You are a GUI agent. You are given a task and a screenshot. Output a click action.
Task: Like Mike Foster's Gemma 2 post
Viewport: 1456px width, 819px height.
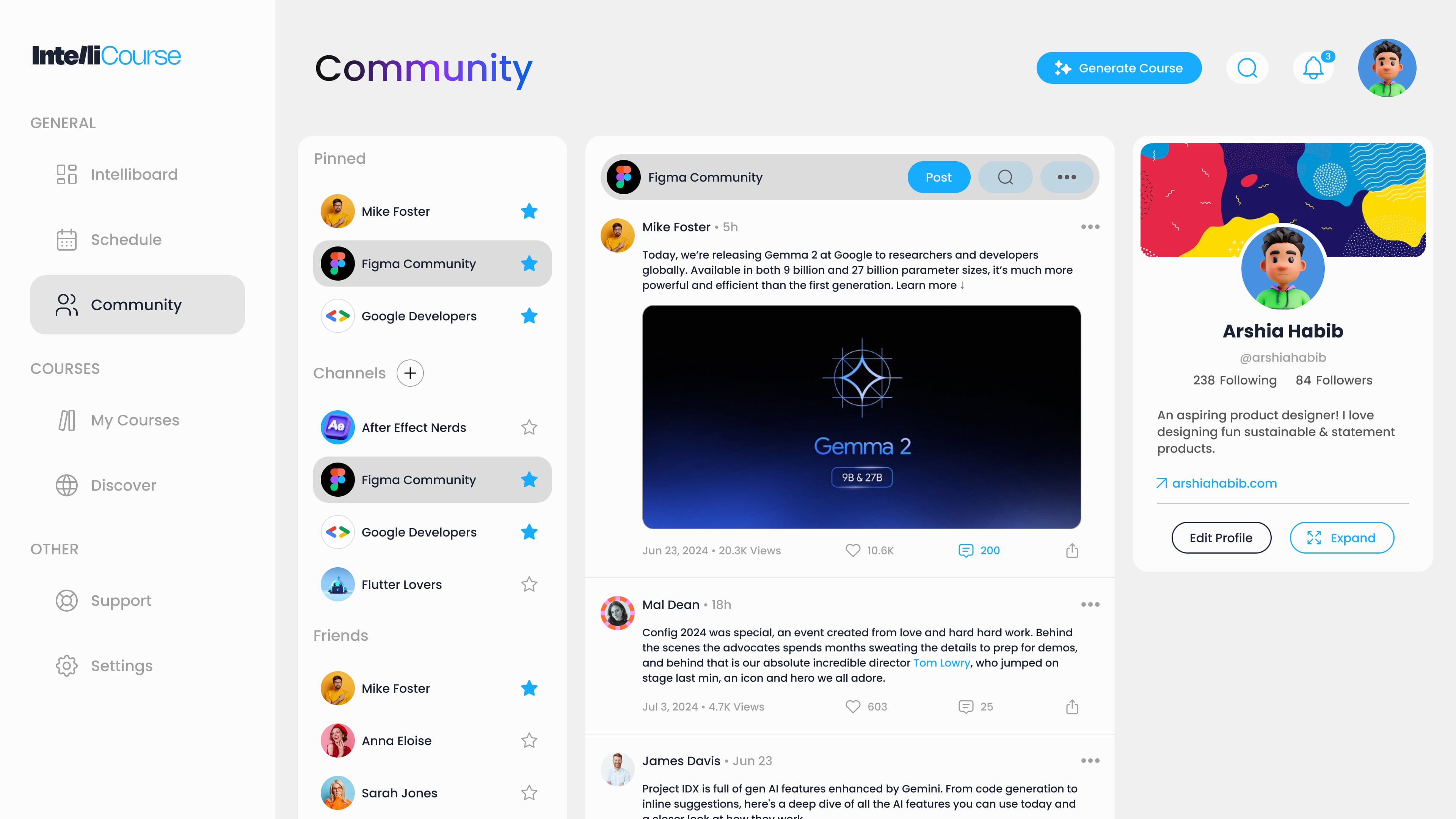852,551
